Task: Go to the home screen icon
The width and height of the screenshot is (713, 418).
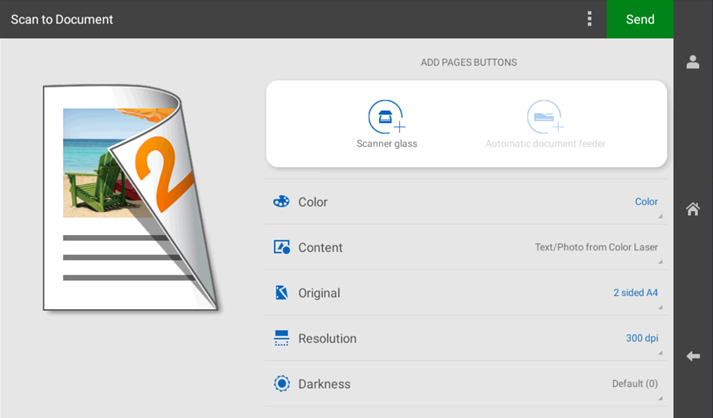Action: tap(692, 209)
